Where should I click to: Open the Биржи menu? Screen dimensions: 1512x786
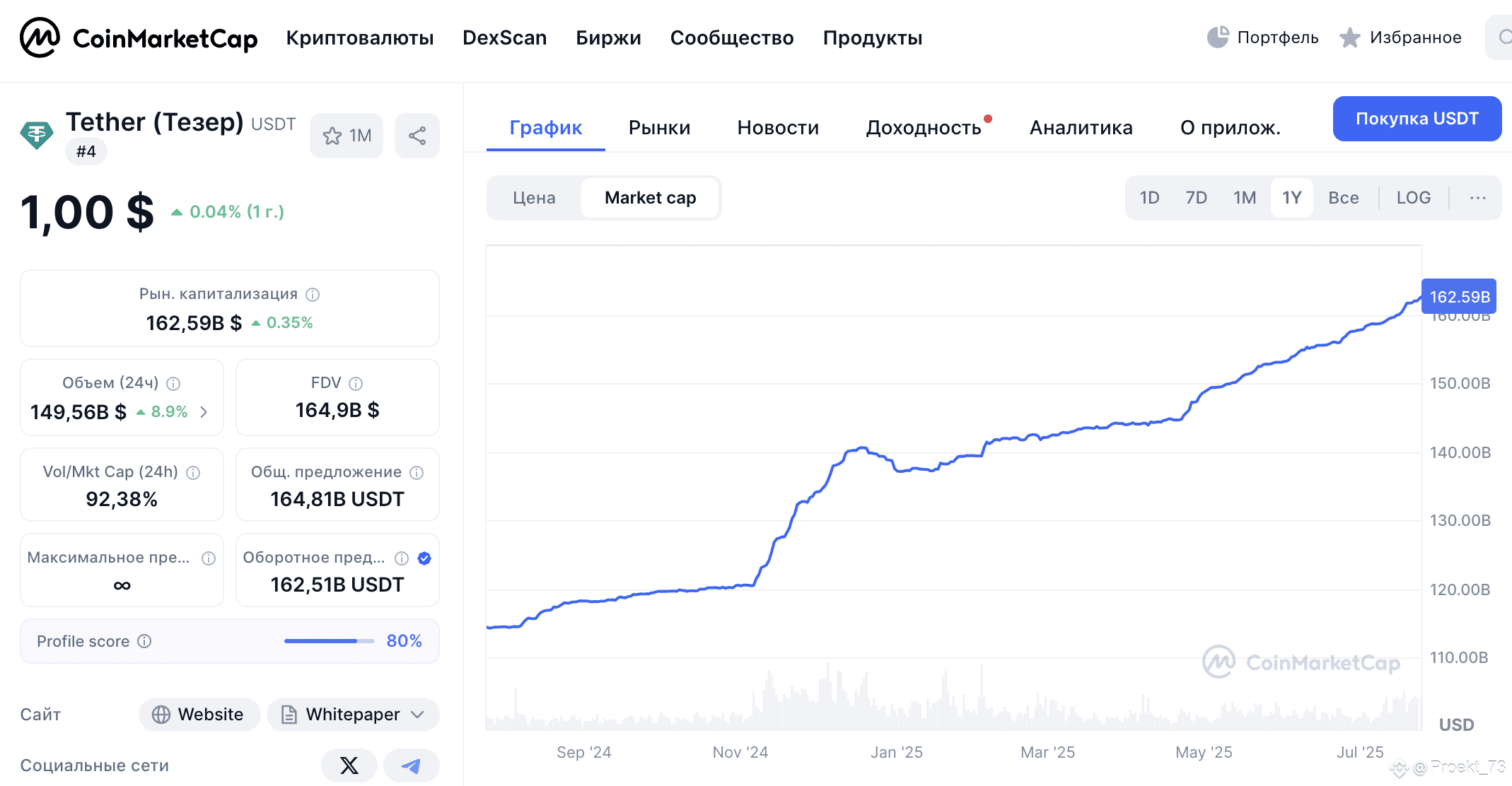608,38
